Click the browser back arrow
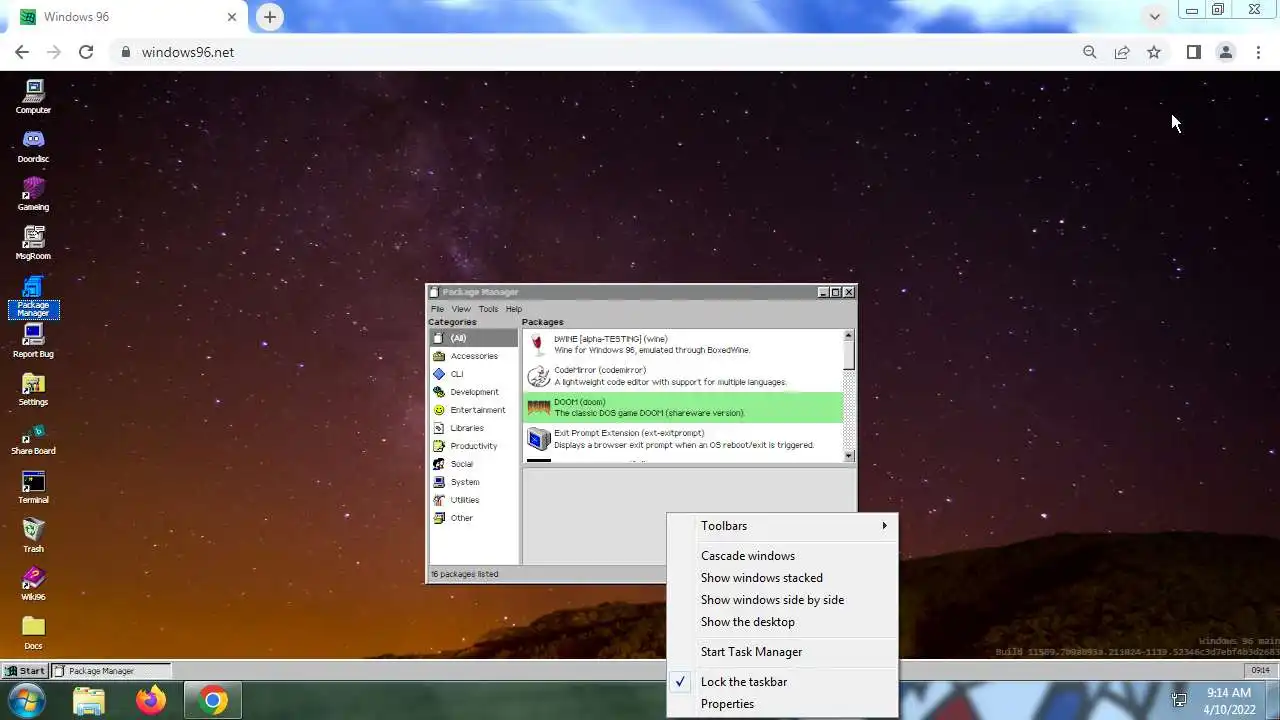Viewport: 1280px width, 720px height. click(22, 52)
